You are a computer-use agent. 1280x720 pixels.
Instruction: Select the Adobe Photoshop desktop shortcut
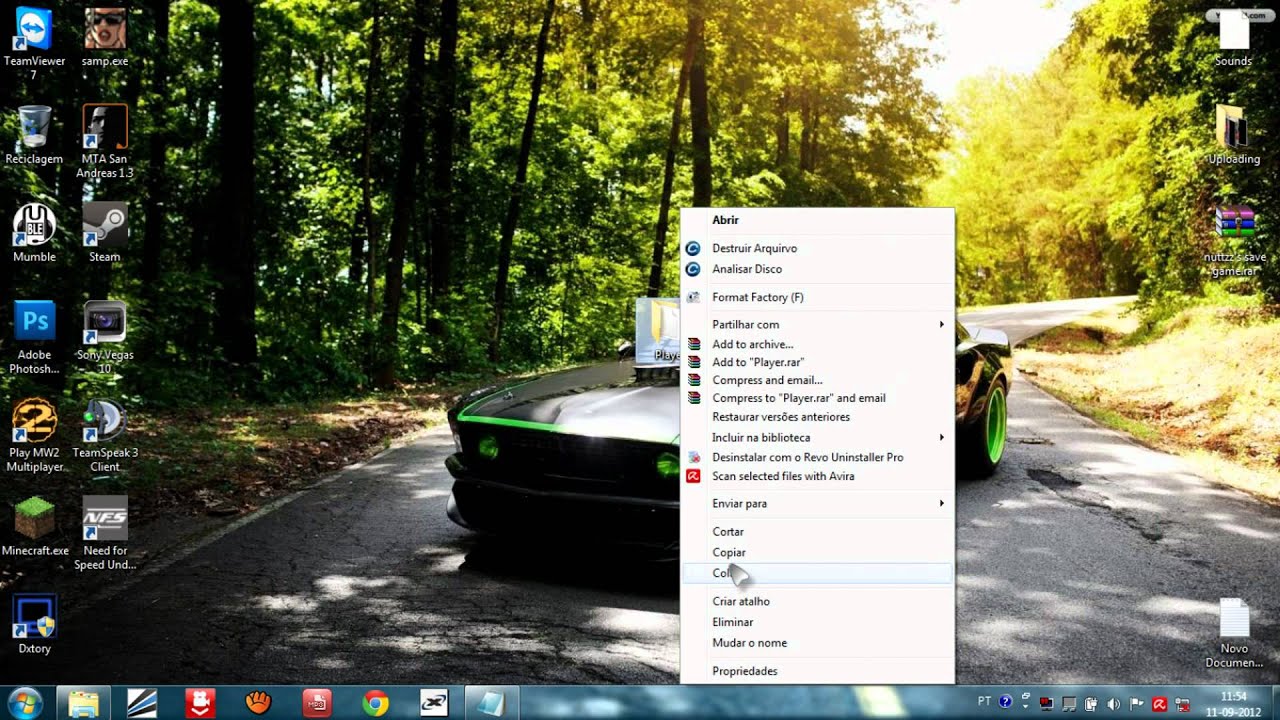(x=34, y=338)
